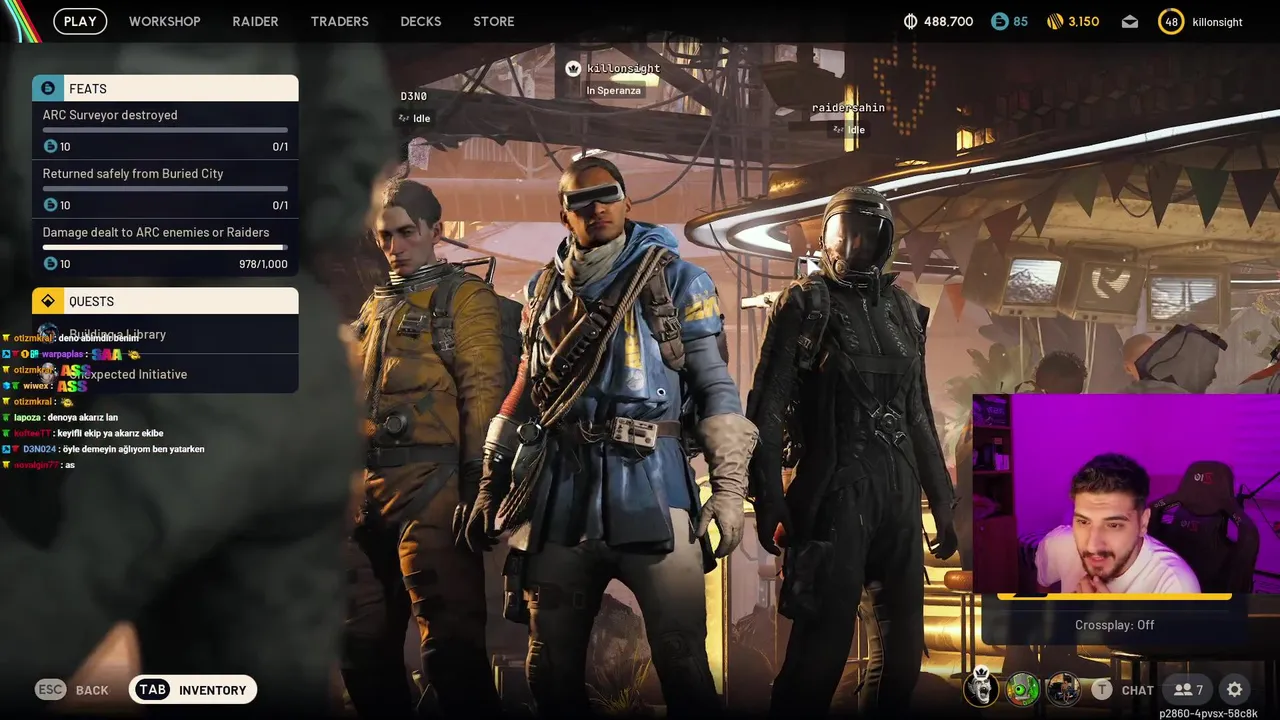Open the Unexpected Initiative quest
1280x720 pixels.
tap(165, 374)
